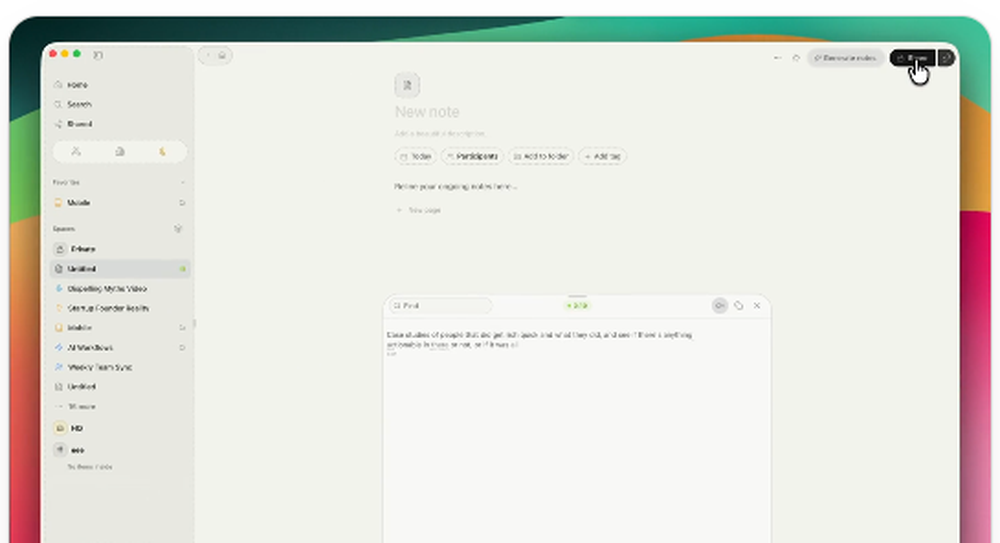1000x543 pixels.
Task: Close the transcript panel
Action: (x=757, y=306)
